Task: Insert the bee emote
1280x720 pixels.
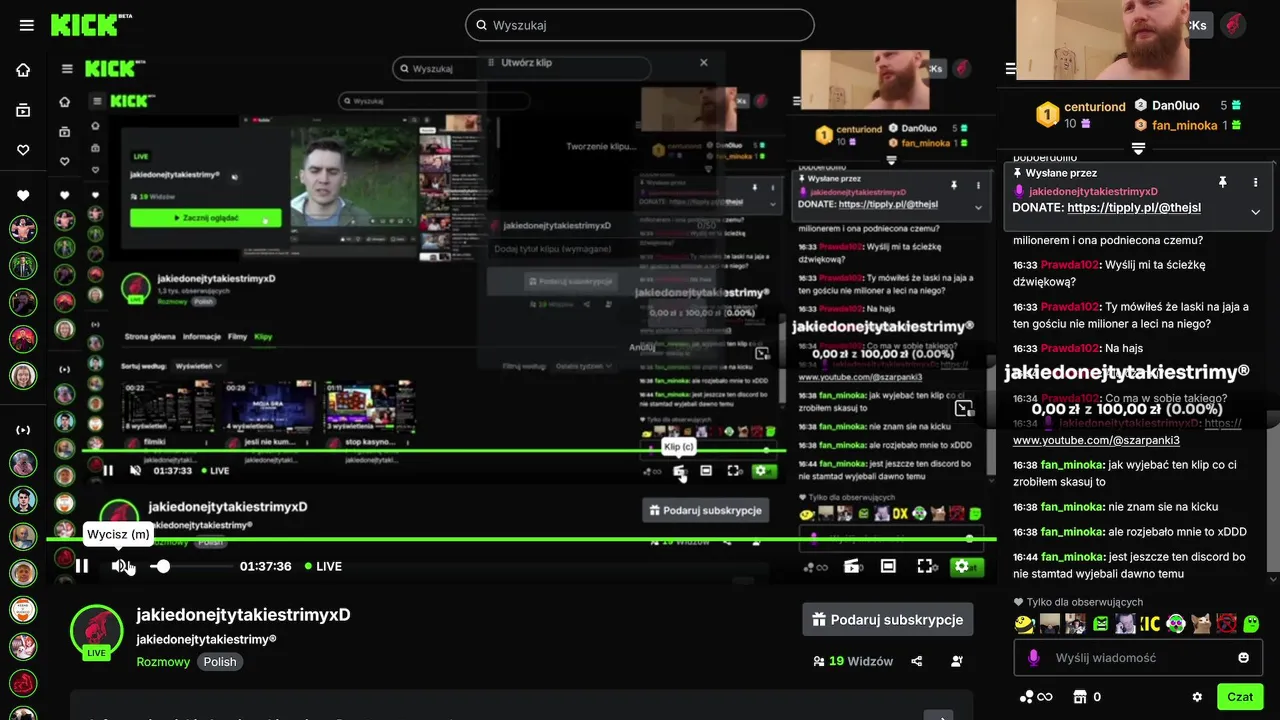Action: tap(1024, 624)
